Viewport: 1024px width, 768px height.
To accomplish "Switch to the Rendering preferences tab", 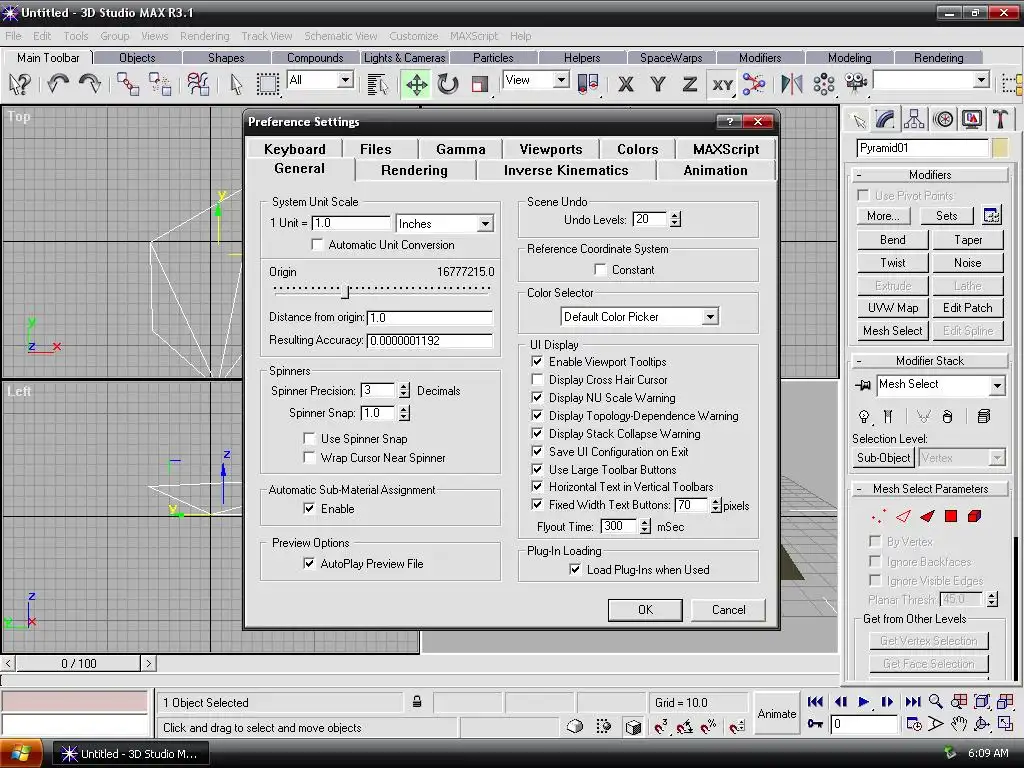I will pyautogui.click(x=414, y=170).
